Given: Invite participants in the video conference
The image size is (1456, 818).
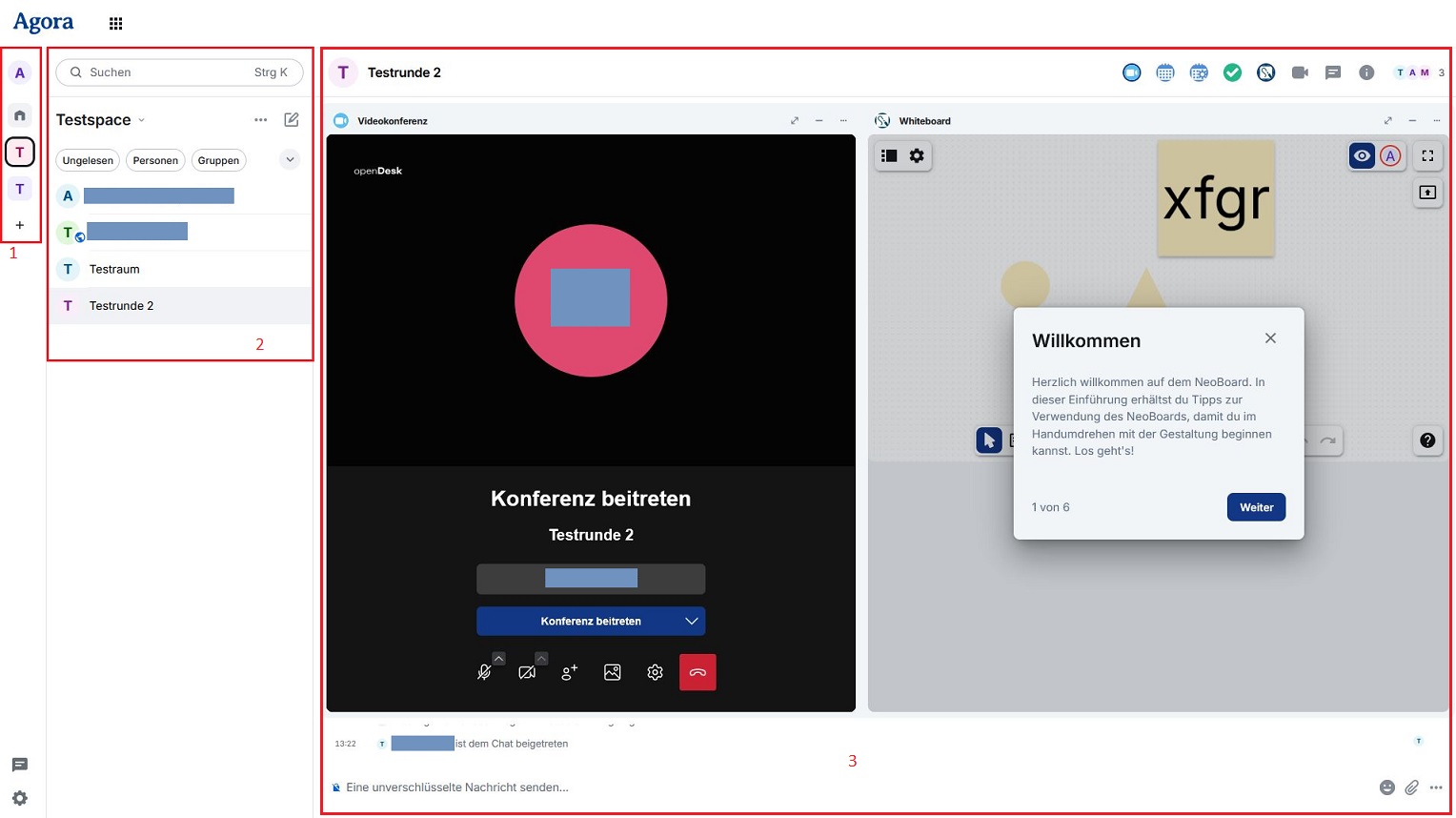Looking at the screenshot, I should pyautogui.click(x=569, y=672).
